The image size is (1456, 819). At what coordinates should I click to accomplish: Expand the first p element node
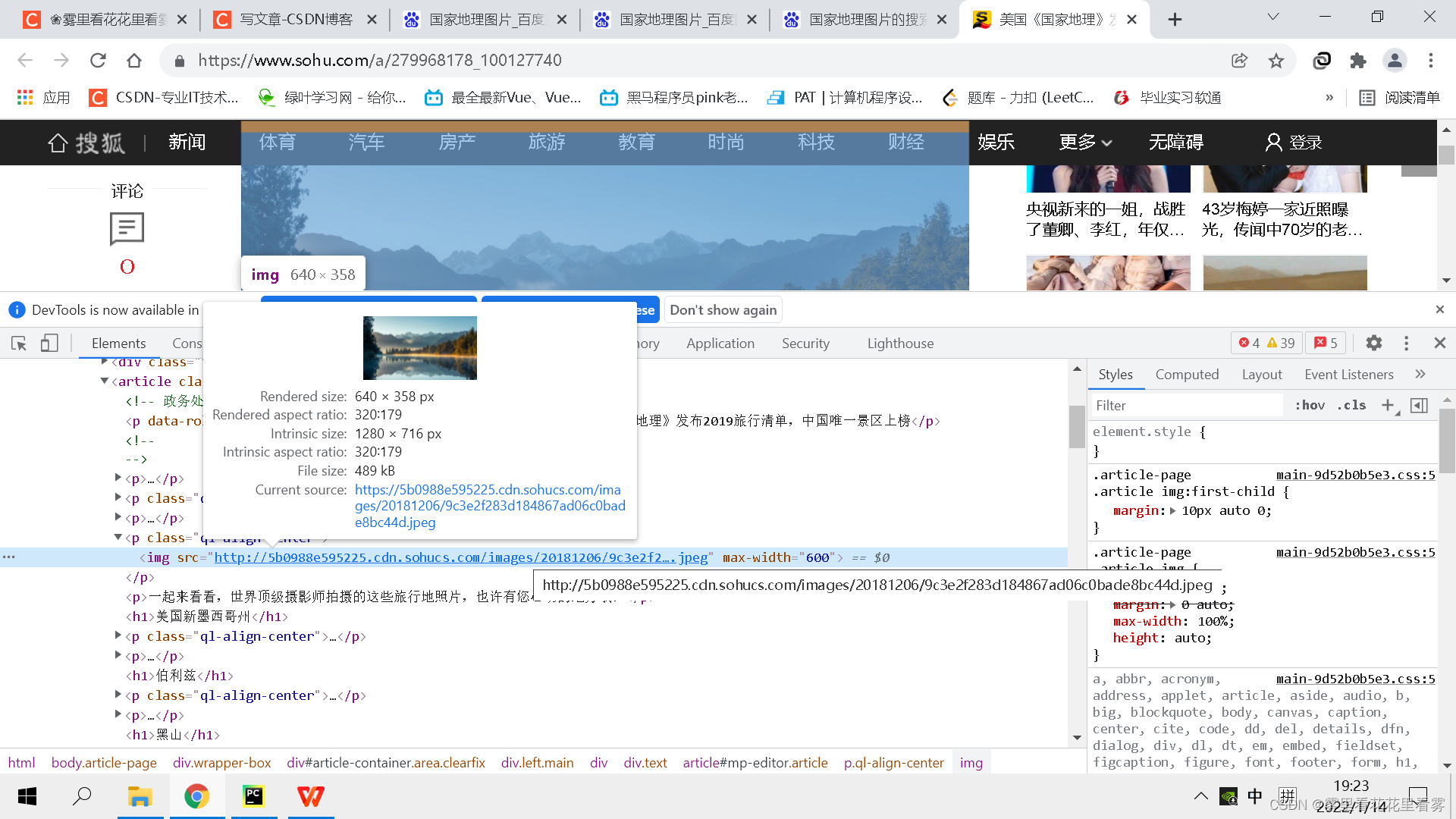click(x=118, y=478)
